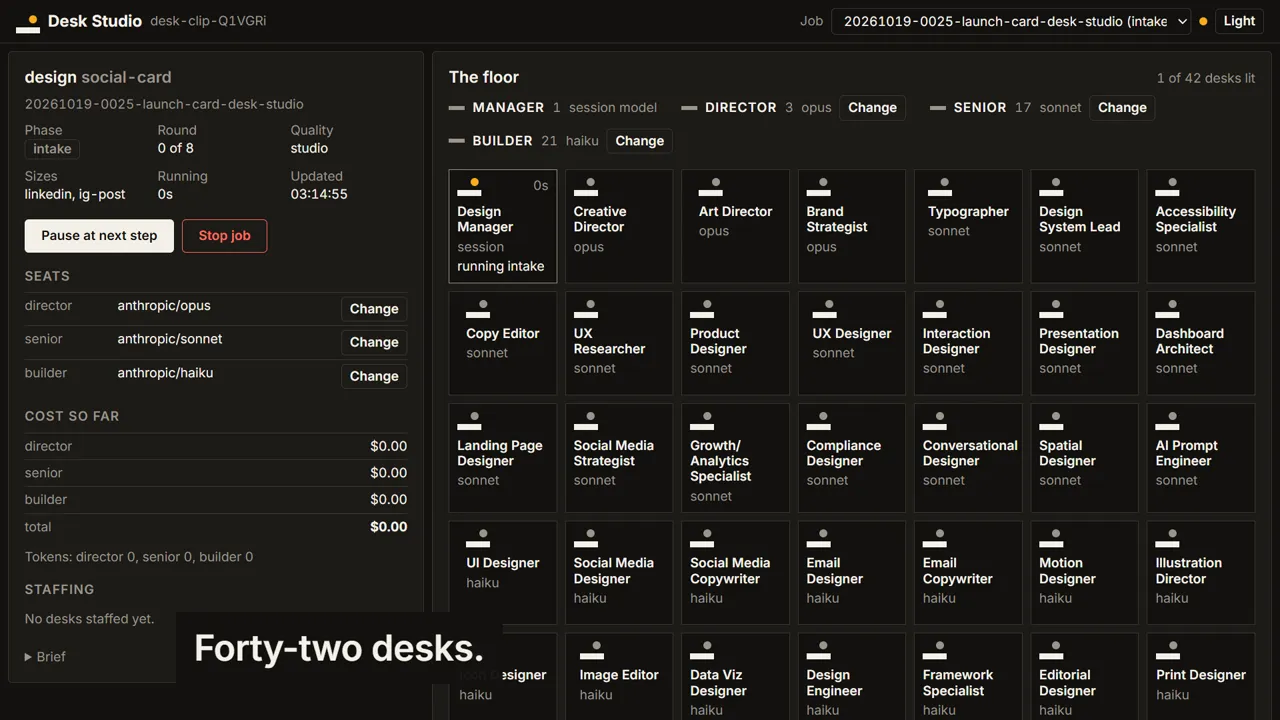The image size is (1280, 720).
Task: Select the Landing Page Designer desk icon
Action: click(469, 421)
